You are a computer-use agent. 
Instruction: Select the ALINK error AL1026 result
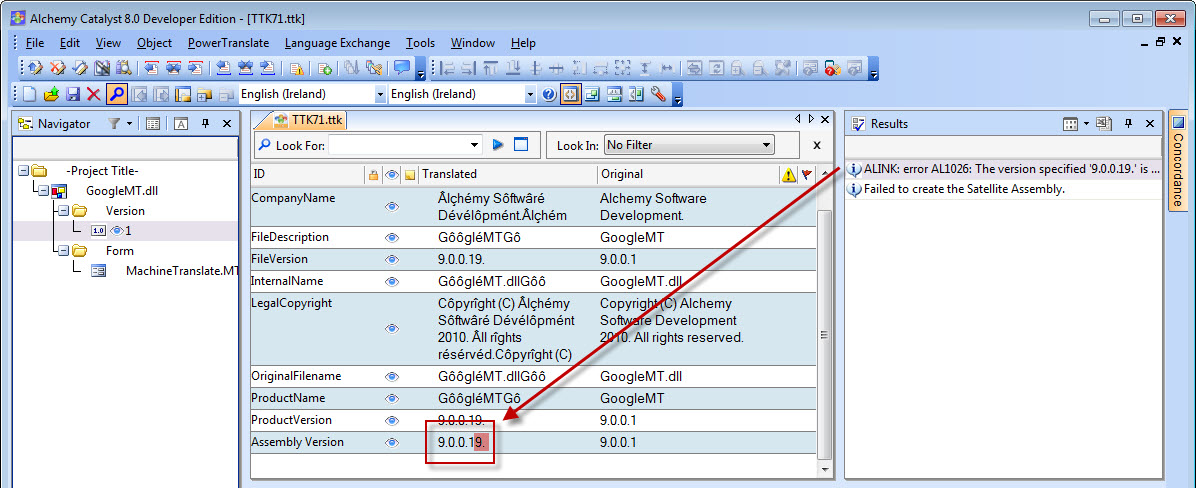[1005, 170]
